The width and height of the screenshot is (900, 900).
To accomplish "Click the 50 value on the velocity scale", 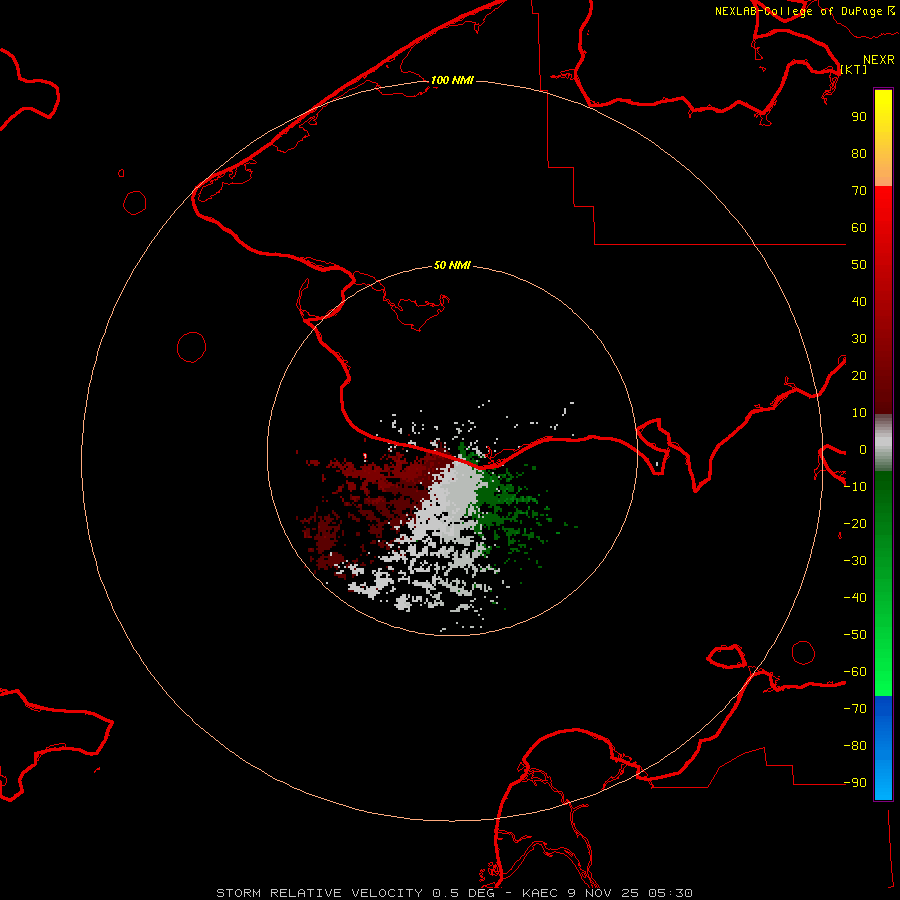I will [859, 265].
